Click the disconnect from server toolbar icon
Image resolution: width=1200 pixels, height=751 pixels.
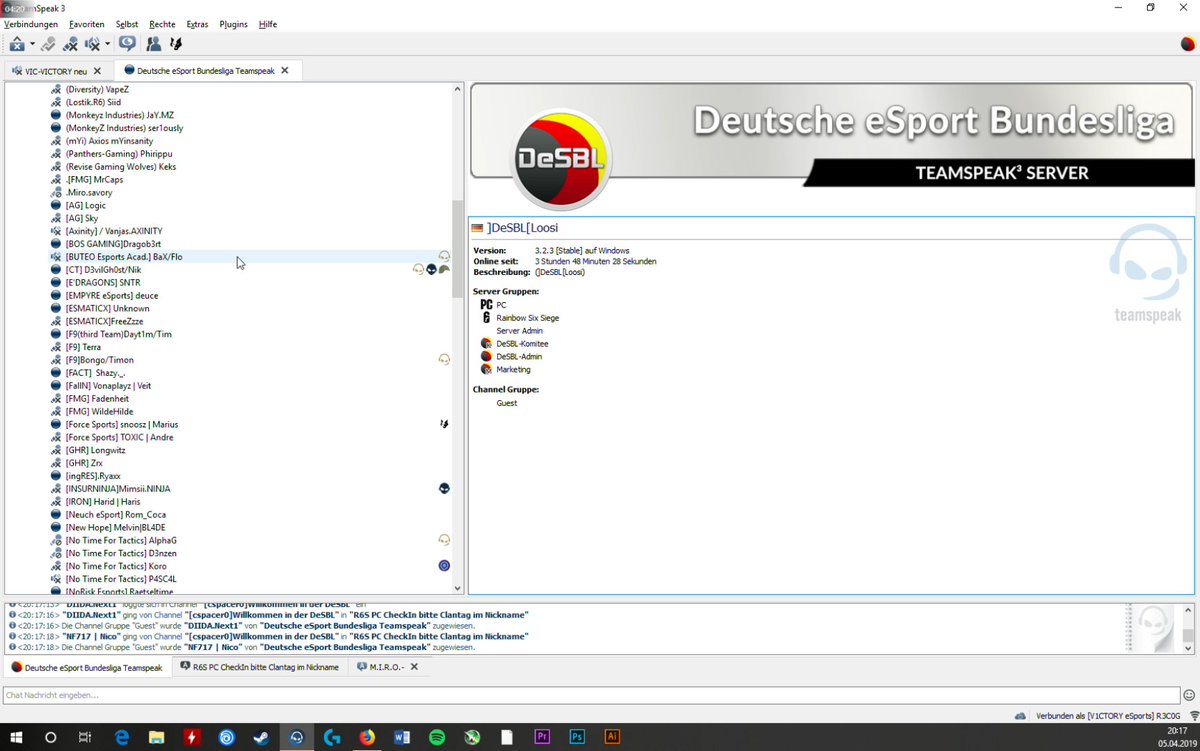point(49,44)
